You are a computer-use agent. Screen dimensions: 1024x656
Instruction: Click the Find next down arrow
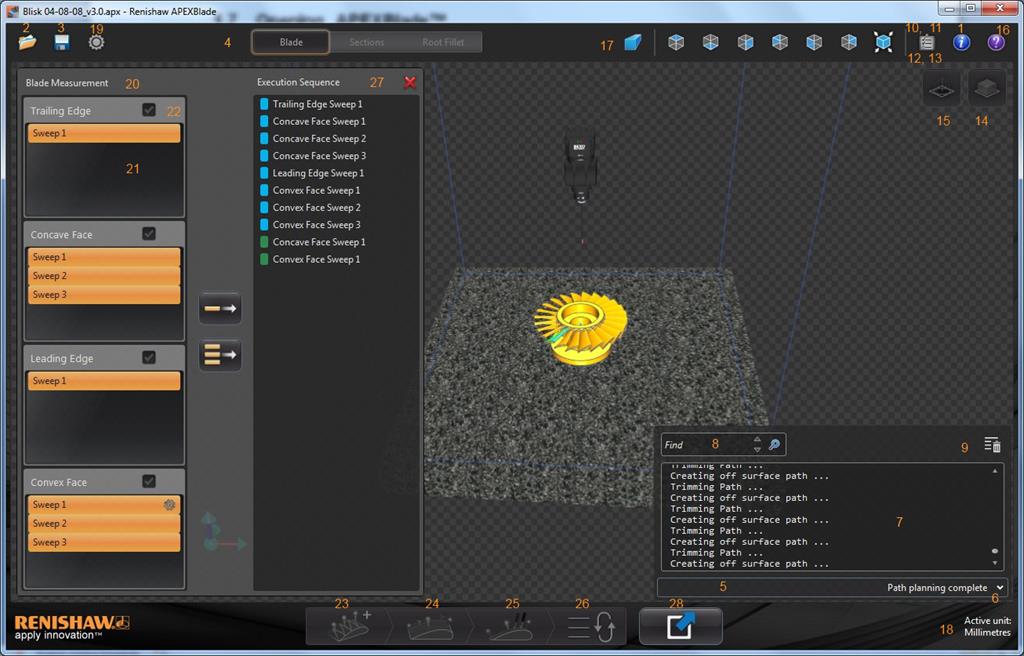757,450
